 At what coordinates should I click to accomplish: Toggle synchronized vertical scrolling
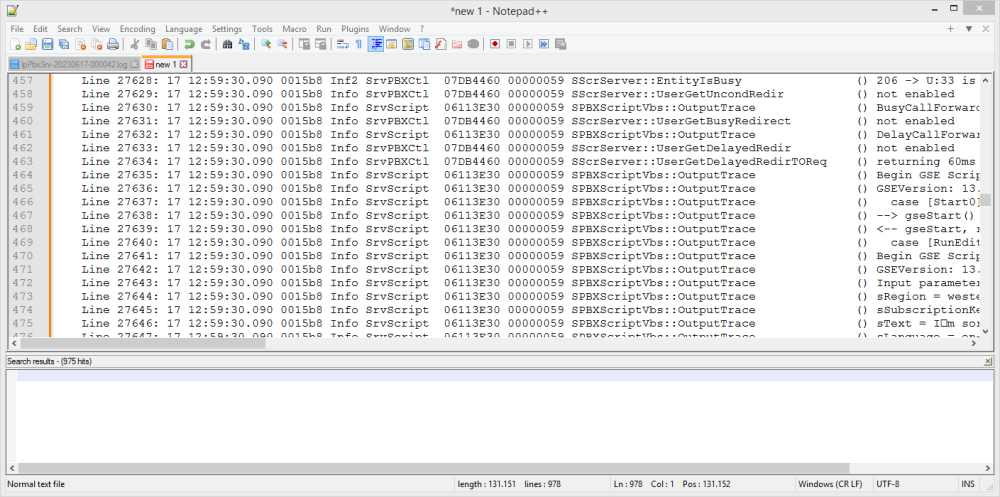point(304,44)
